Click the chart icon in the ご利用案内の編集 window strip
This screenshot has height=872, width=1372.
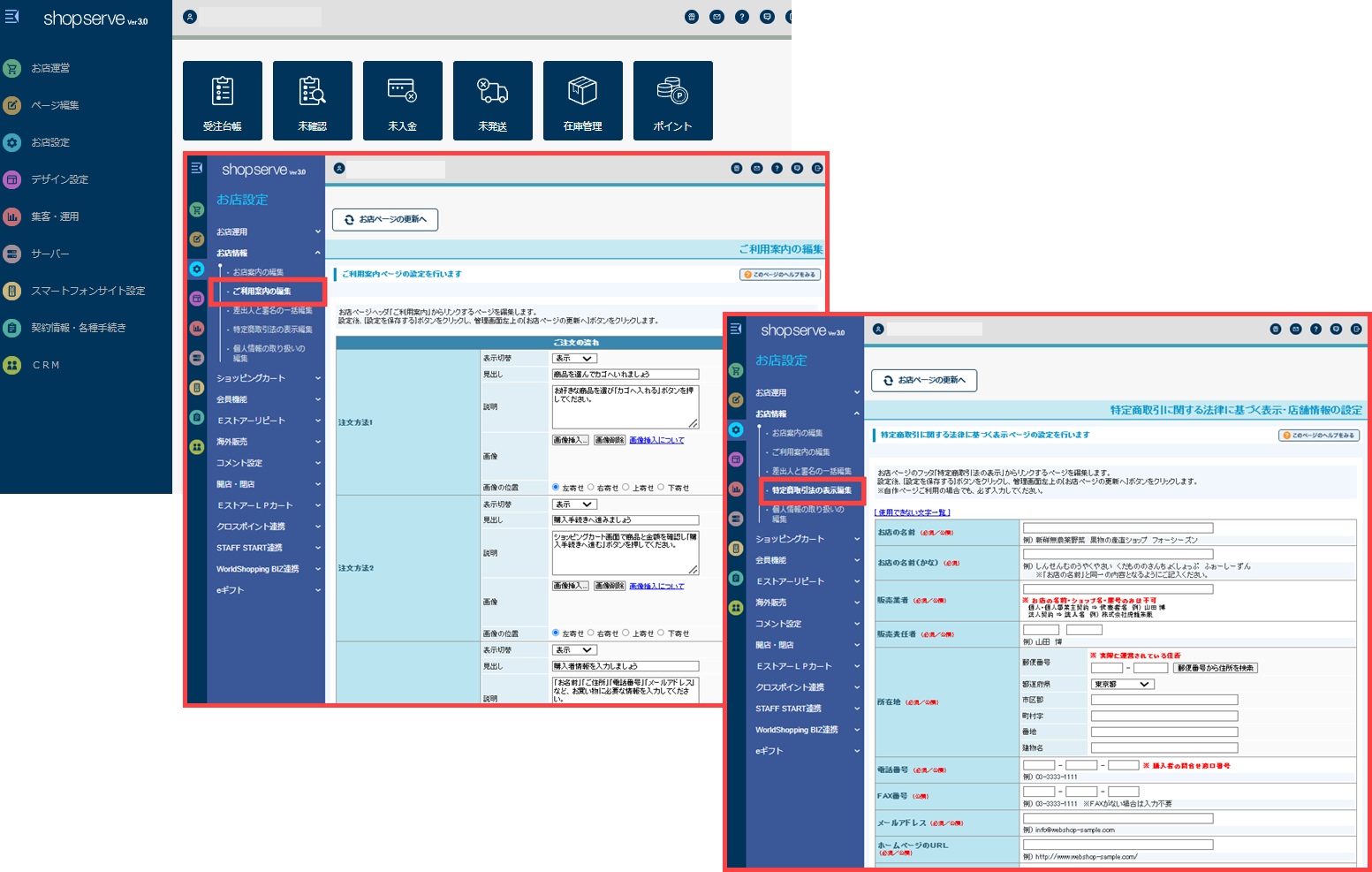197,328
